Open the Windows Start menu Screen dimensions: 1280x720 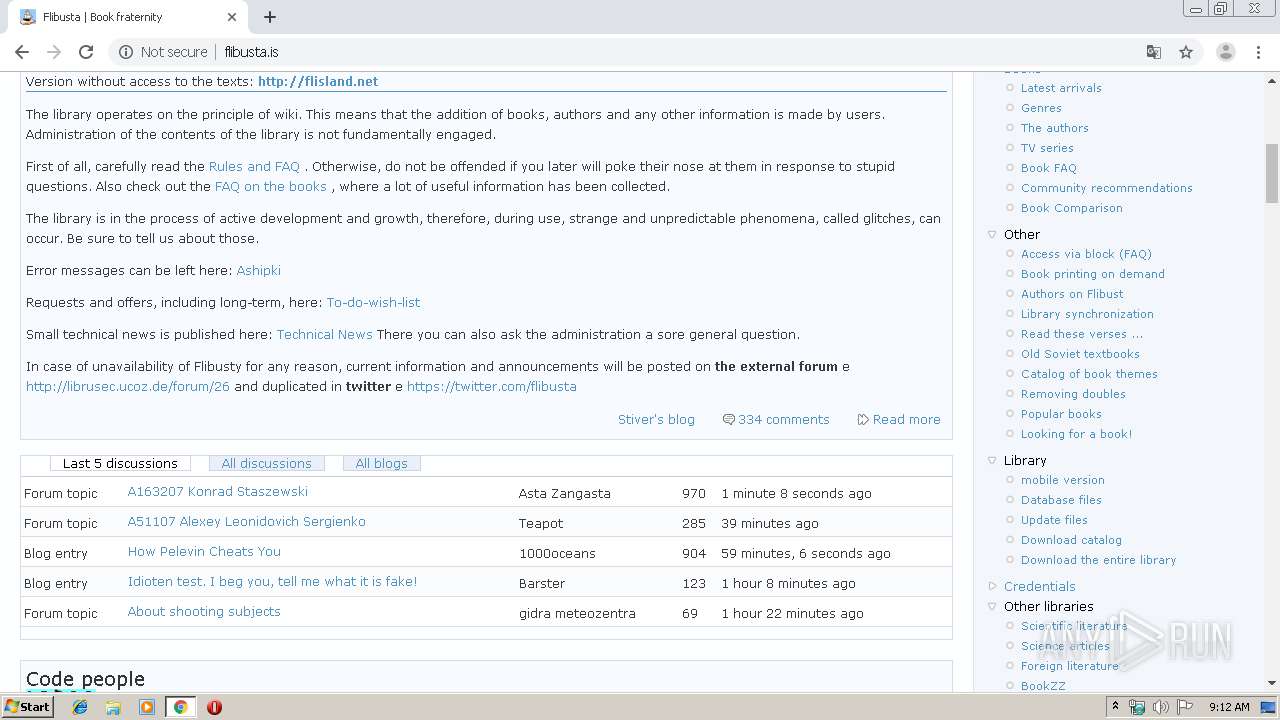tap(27, 707)
